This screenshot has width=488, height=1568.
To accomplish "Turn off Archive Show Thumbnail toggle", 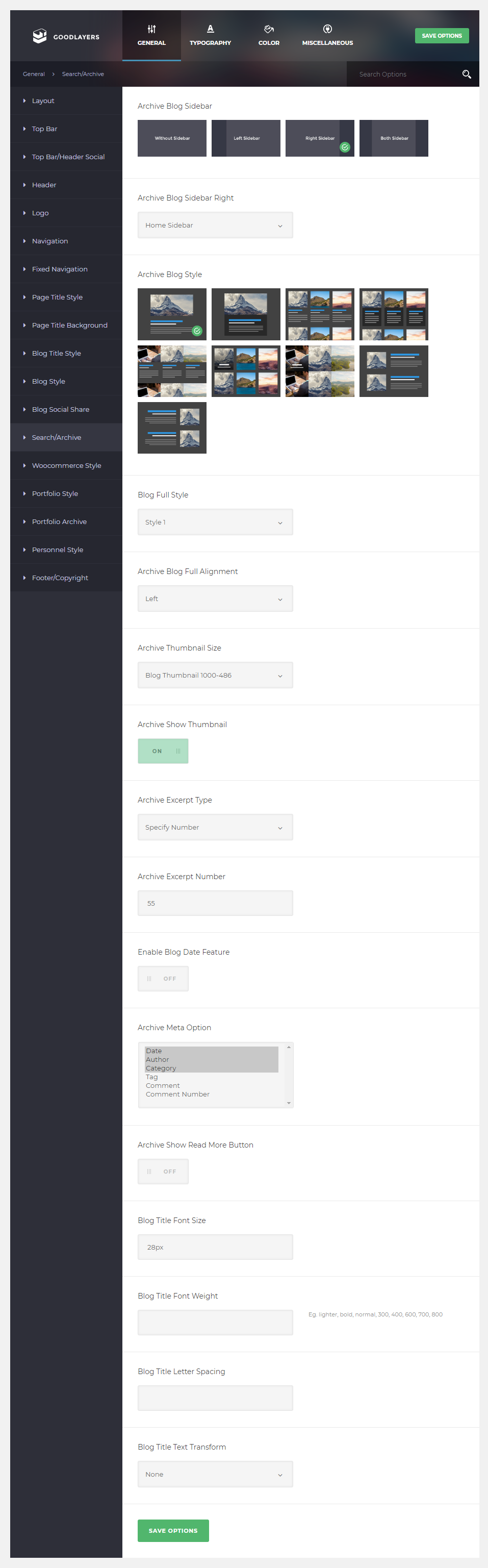I will [x=163, y=751].
